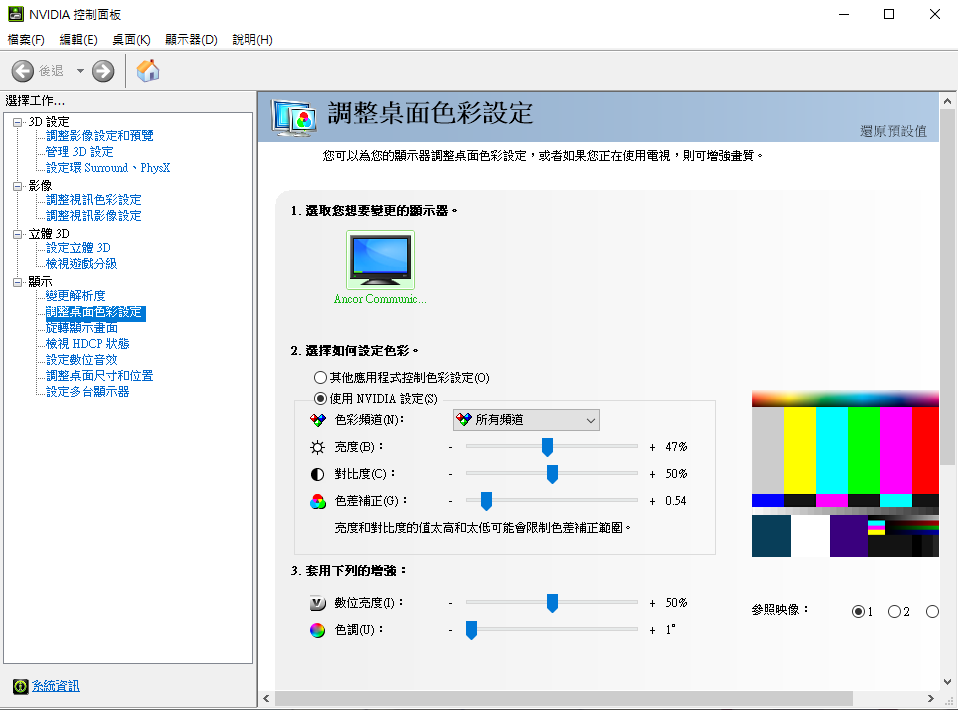This screenshot has height=710, width=958.
Task: Click the 色調 hue slider thumb
Action: [x=472, y=630]
